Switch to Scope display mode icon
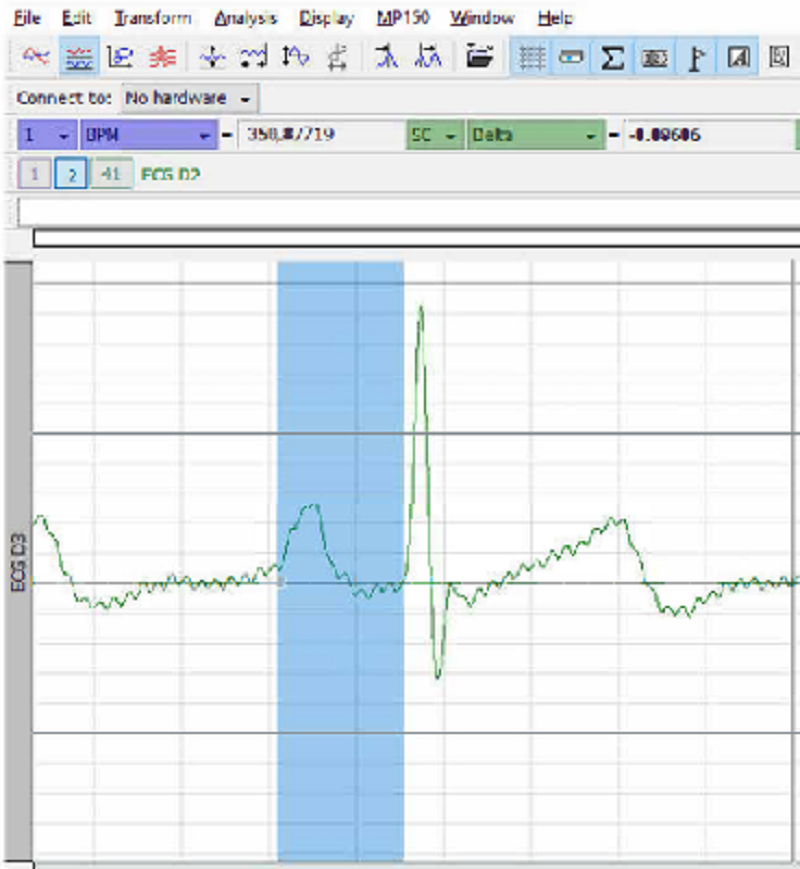Image resolution: width=800 pixels, height=869 pixels. (36, 57)
